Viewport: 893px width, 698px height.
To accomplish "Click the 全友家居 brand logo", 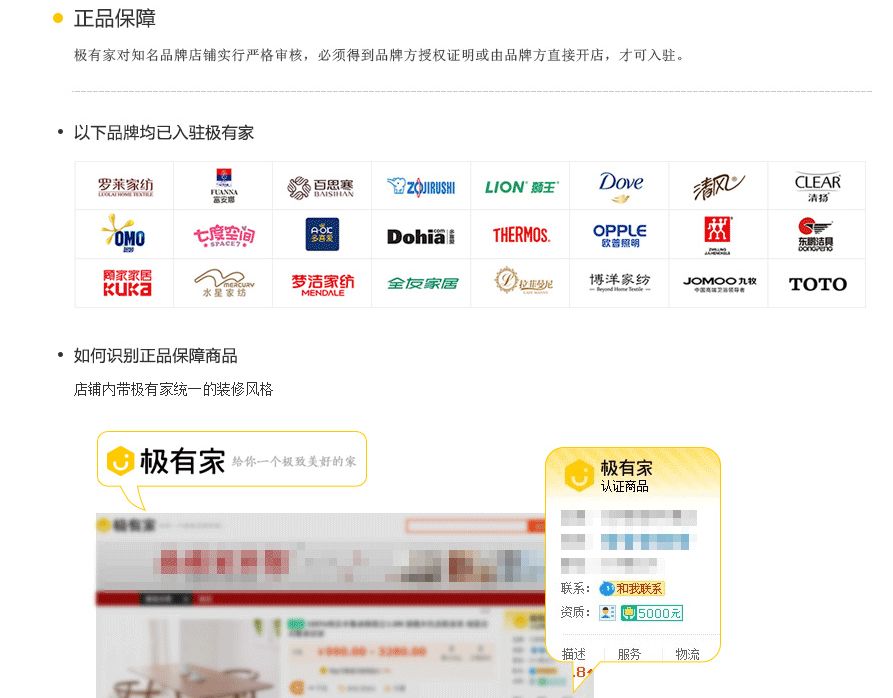I will pos(422,283).
